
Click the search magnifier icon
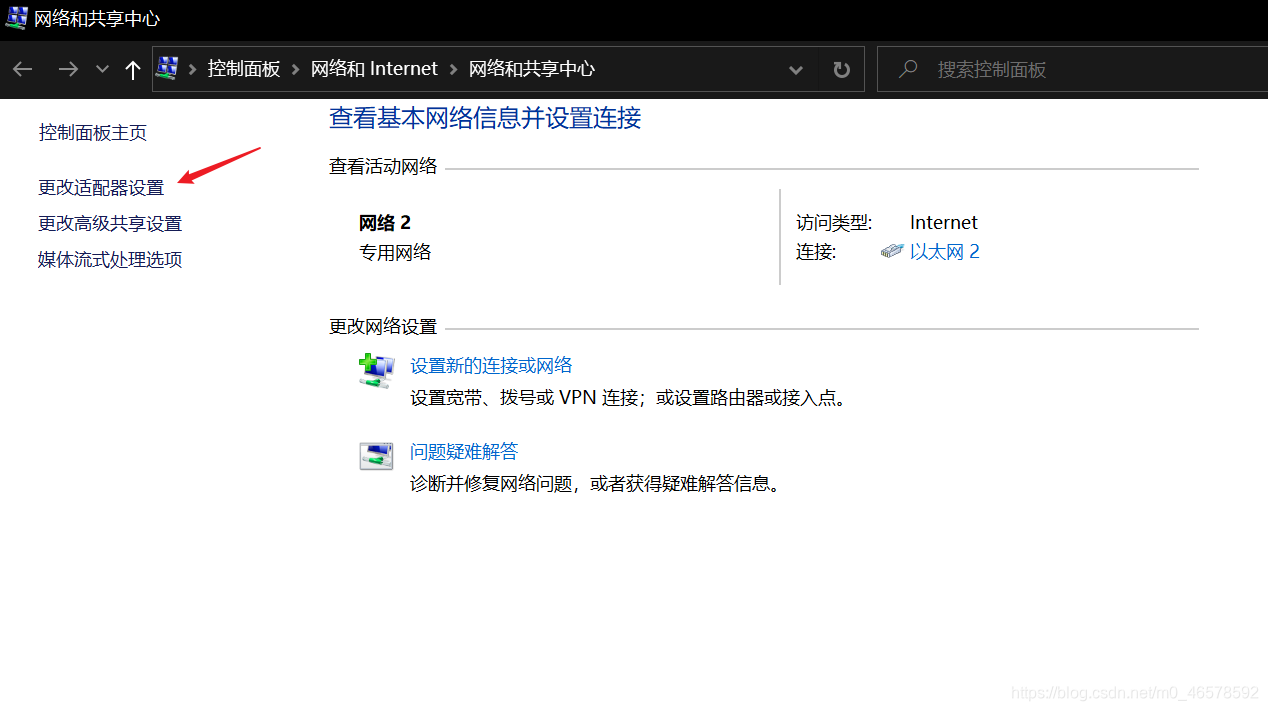click(x=907, y=68)
